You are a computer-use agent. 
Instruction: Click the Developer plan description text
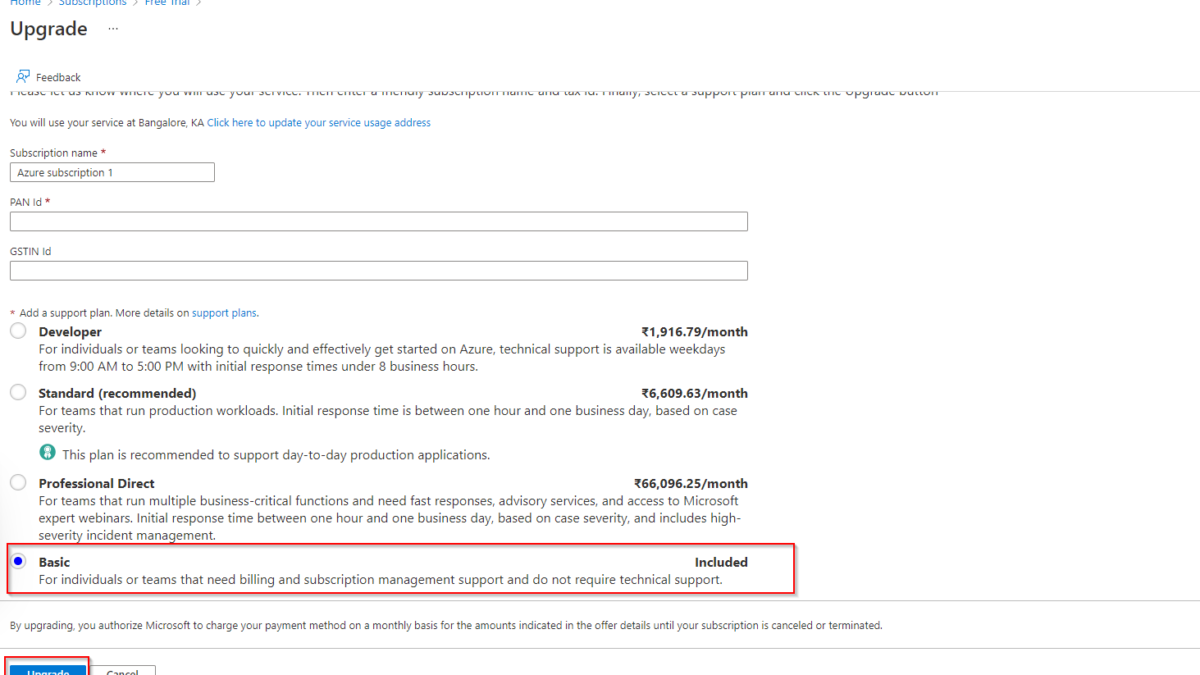click(x=382, y=358)
